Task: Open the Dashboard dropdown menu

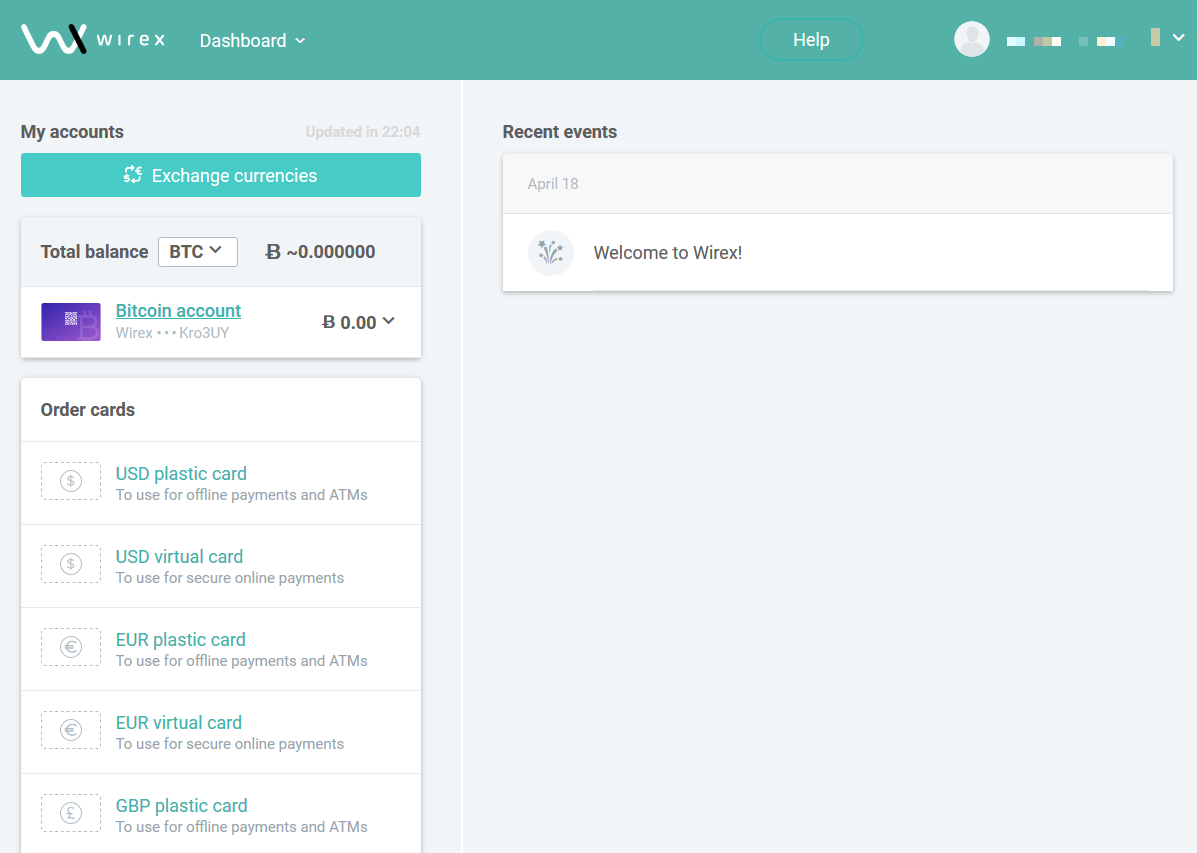Action: point(252,41)
